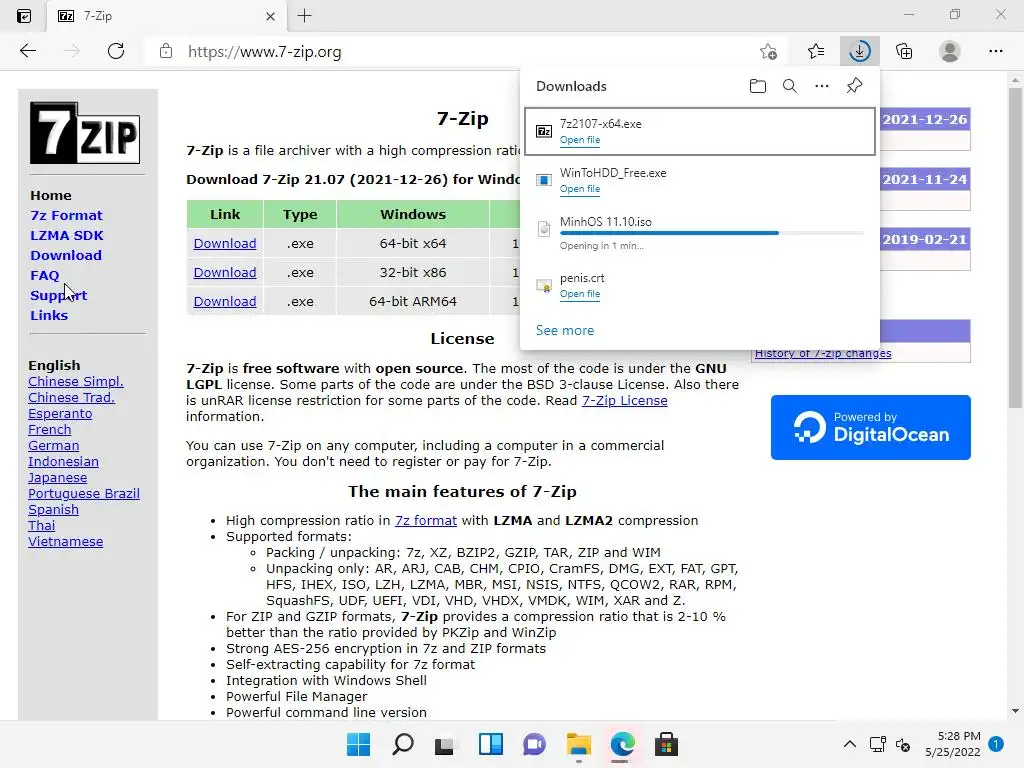Switch language to Chinese Simpl.

76,381
